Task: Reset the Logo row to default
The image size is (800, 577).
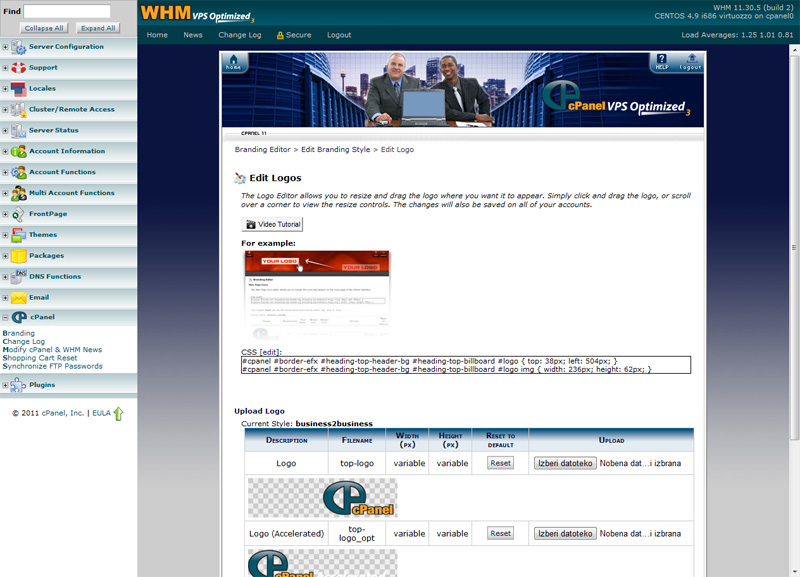Action: click(501, 463)
